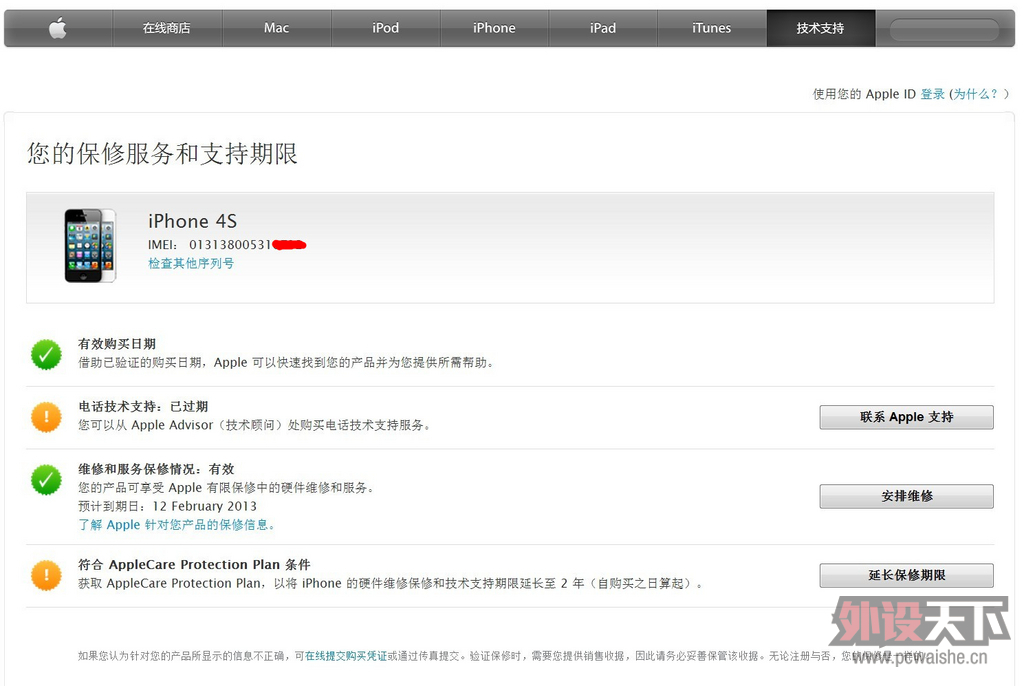
Task: Open the iPod navigation tab
Action: 385,28
